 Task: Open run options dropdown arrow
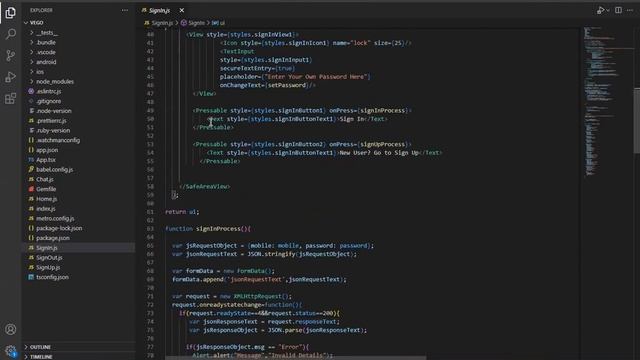click(608, 10)
